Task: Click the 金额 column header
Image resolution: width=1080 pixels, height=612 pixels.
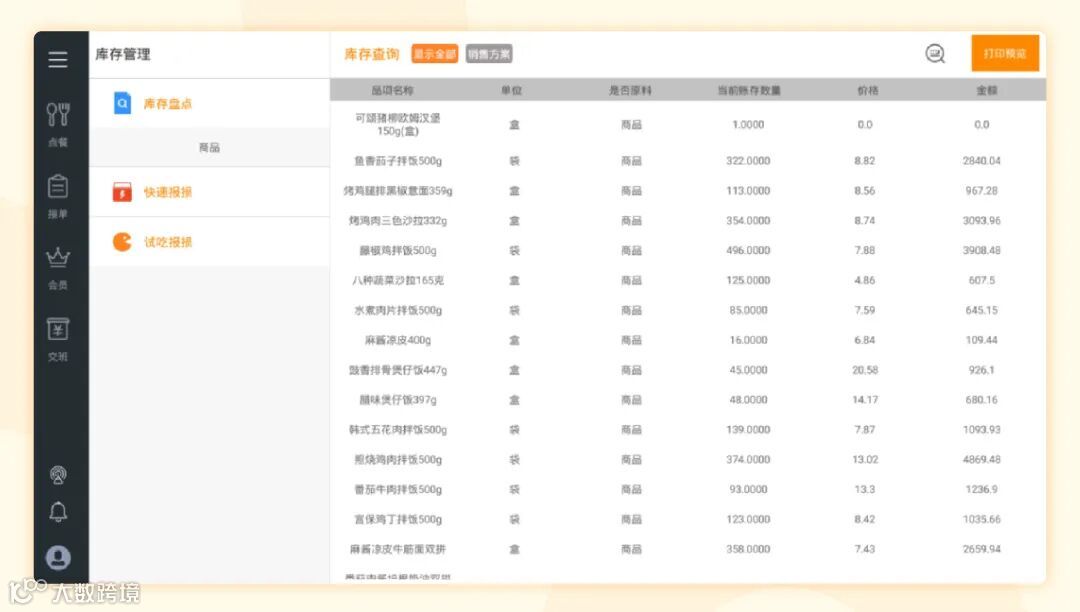Action: click(x=986, y=90)
